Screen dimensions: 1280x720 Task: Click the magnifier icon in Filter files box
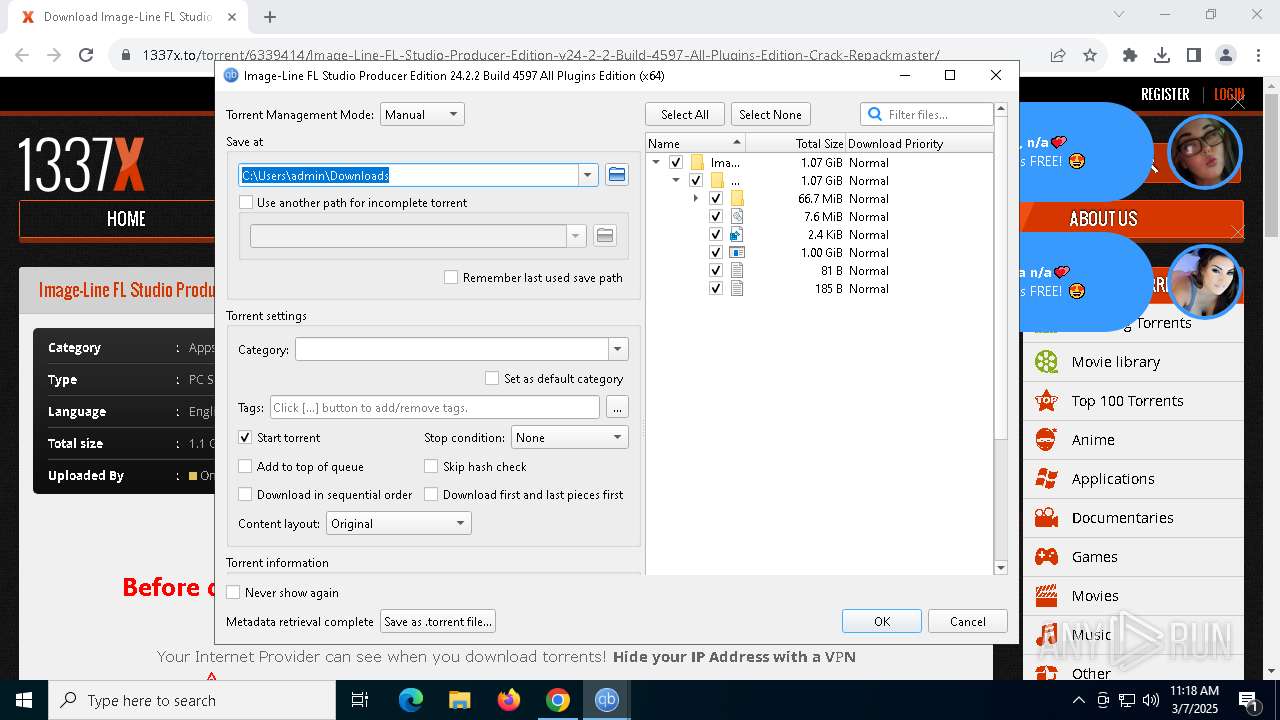875,114
